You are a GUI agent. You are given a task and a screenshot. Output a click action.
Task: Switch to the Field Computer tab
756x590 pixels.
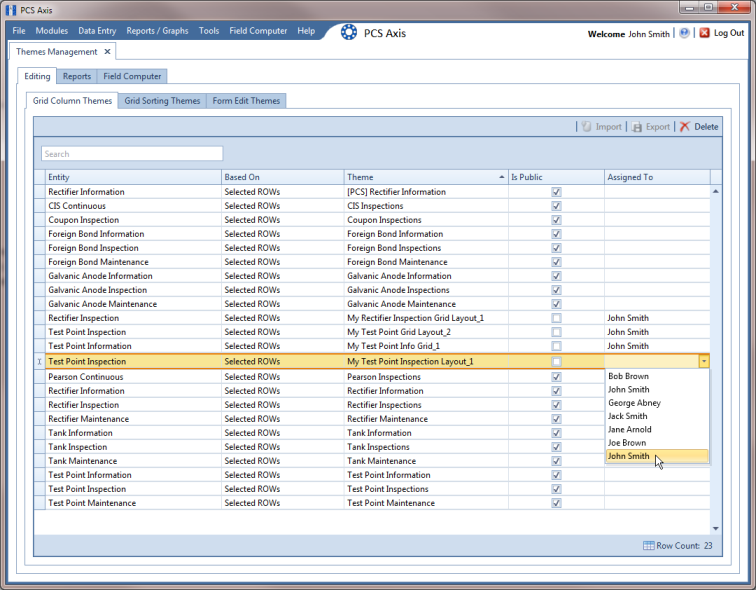pos(132,76)
